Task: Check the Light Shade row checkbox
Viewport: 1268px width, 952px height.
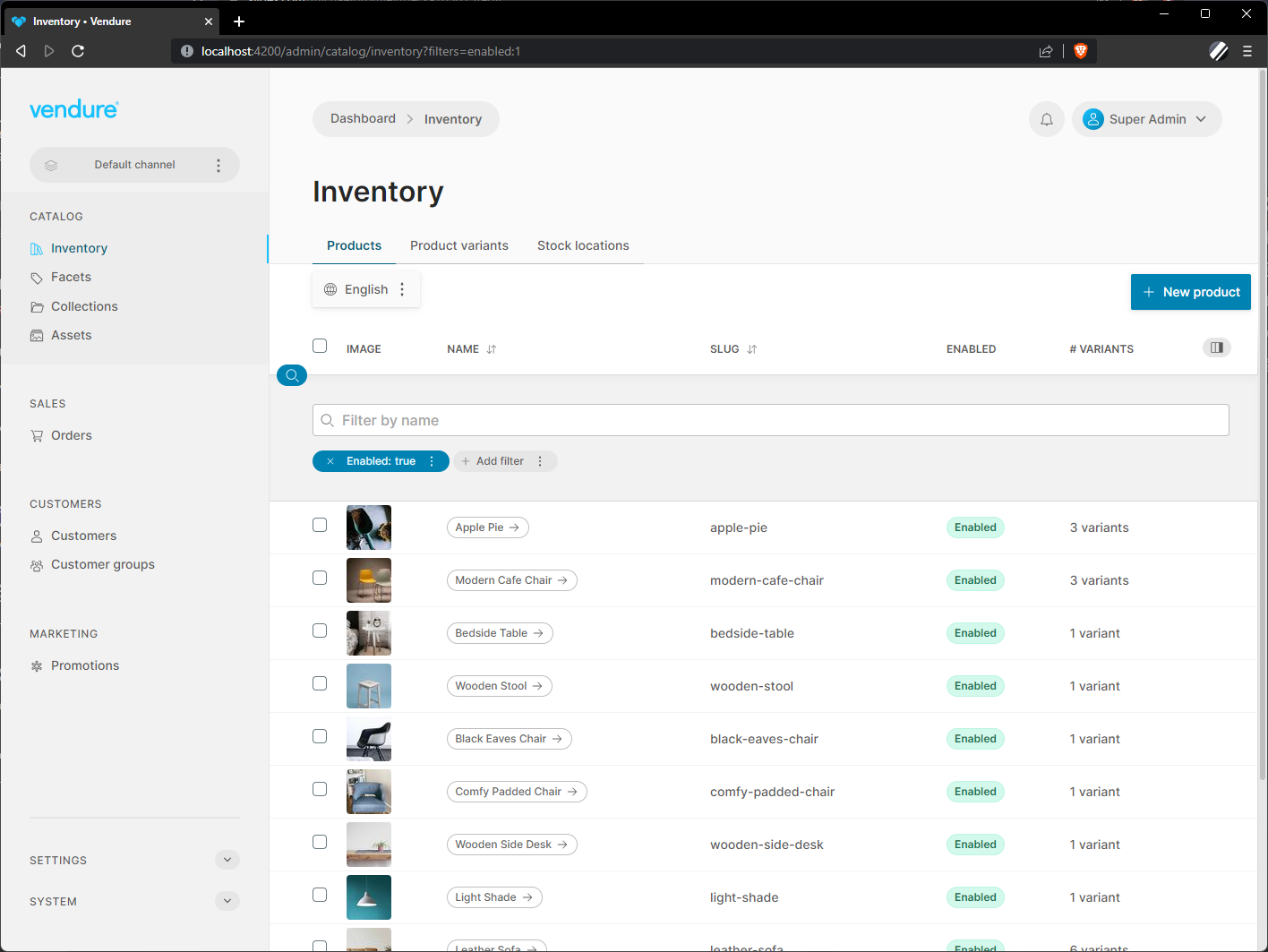Action: pos(320,895)
